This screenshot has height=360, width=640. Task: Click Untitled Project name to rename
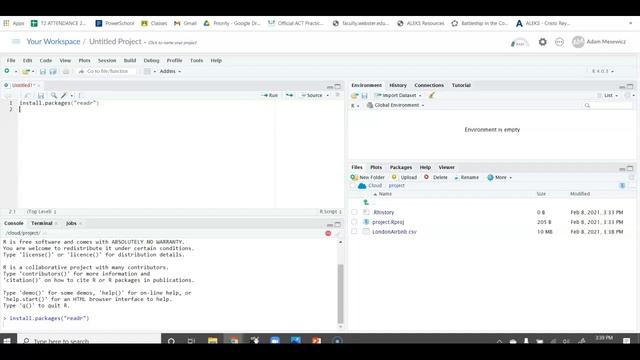pyautogui.click(x=116, y=42)
